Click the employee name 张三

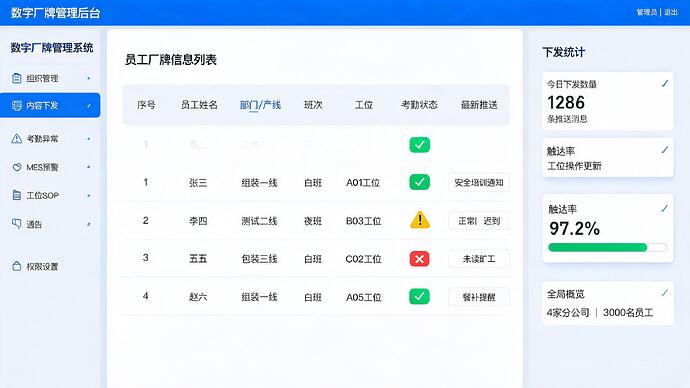tap(198, 183)
